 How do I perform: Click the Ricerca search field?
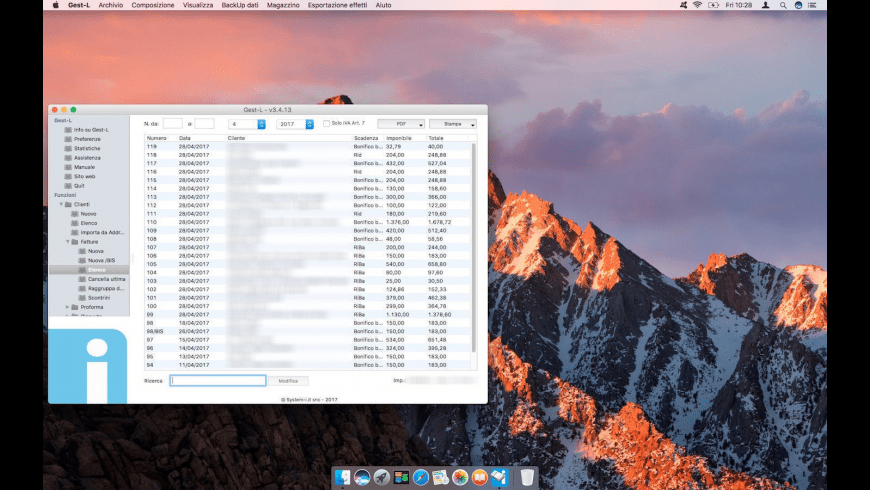(218, 381)
